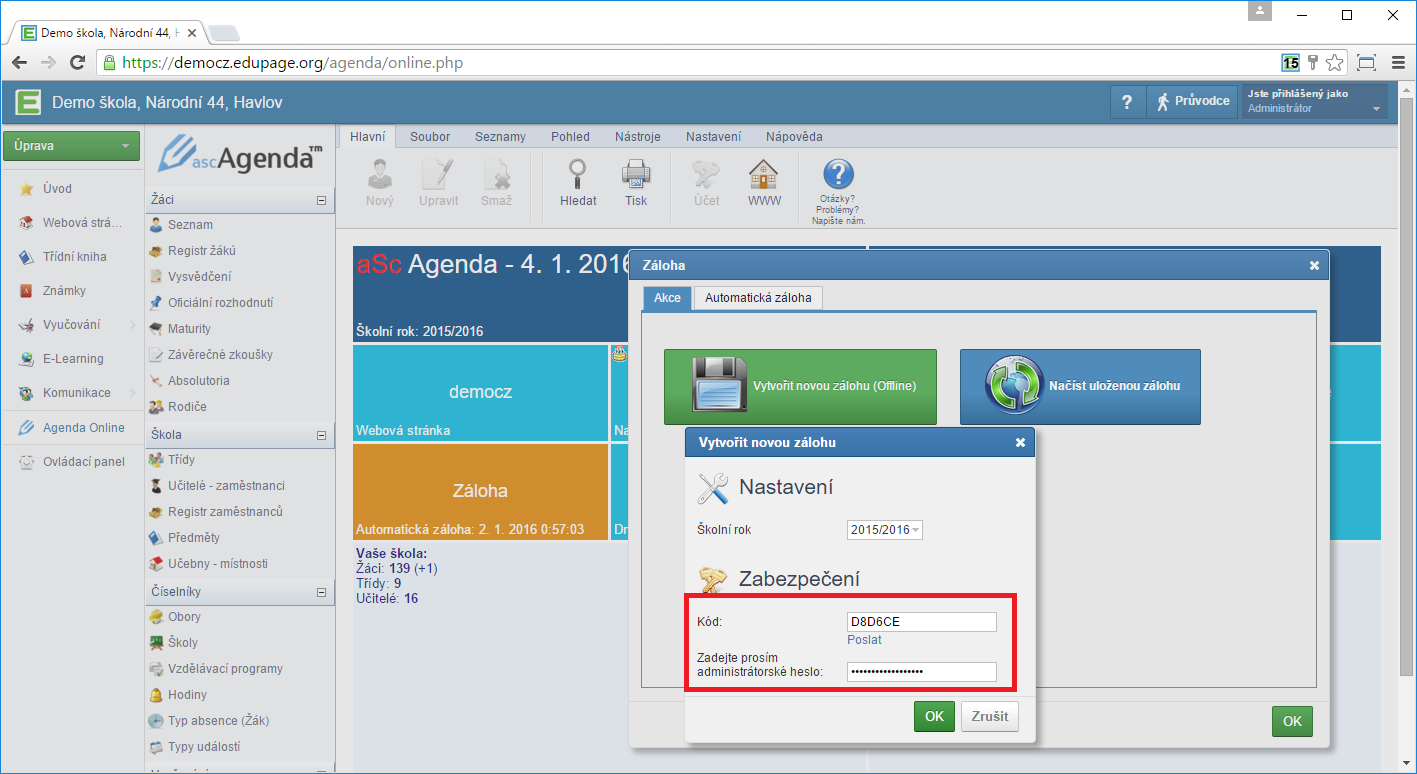The image size is (1417, 774).
Task: Switch to Nastavení ribbon tab
Action: pos(713,137)
